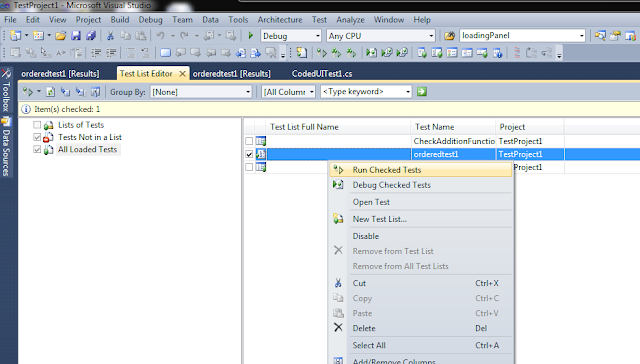
Task: Choose Open Test from context menu
Action: point(421,202)
